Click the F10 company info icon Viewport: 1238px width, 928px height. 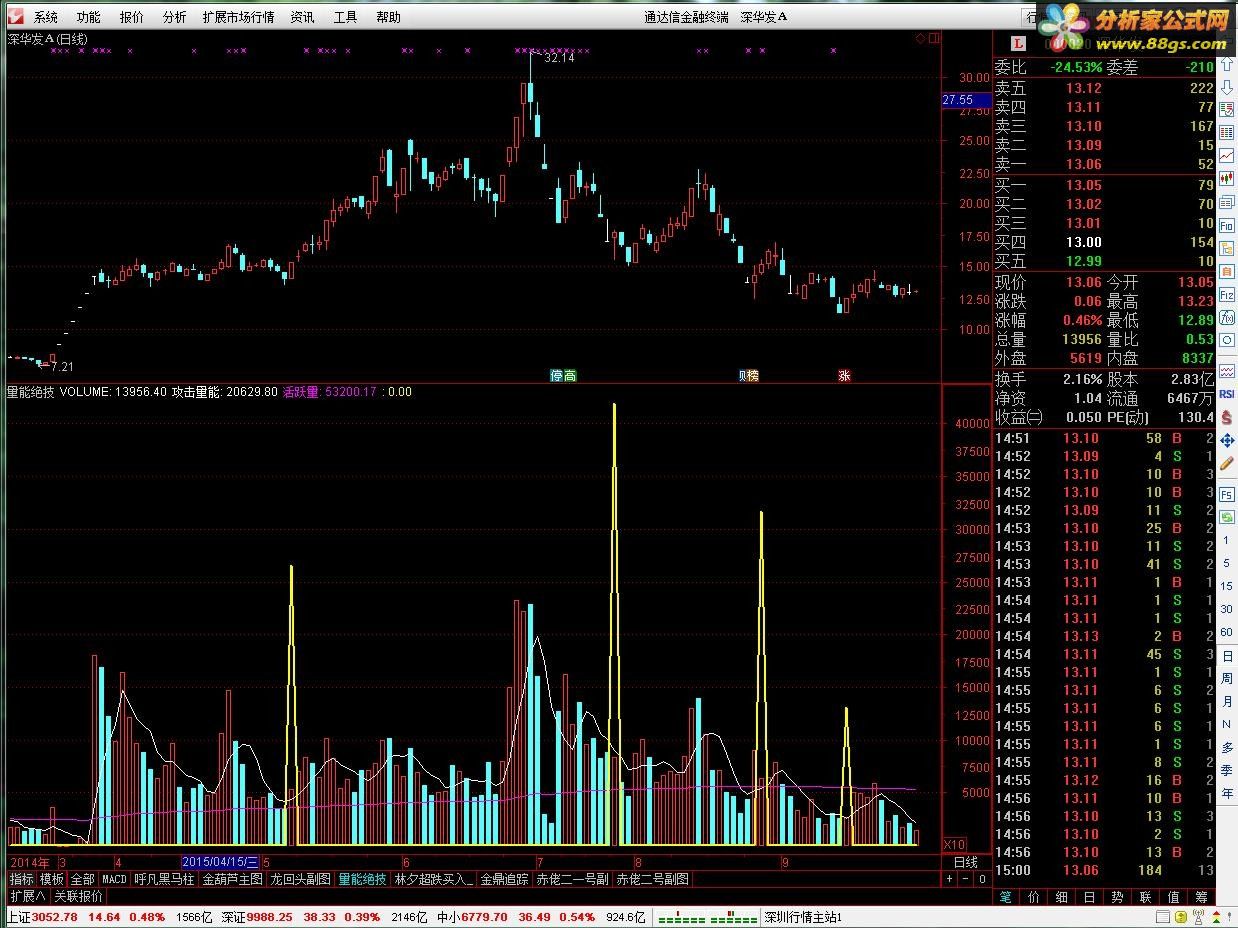(x=1226, y=225)
